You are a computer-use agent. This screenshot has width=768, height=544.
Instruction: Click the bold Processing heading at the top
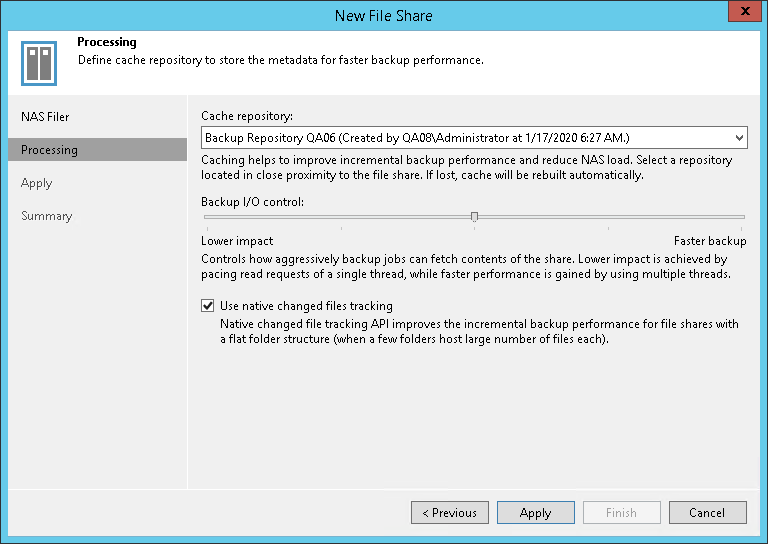click(x=107, y=43)
